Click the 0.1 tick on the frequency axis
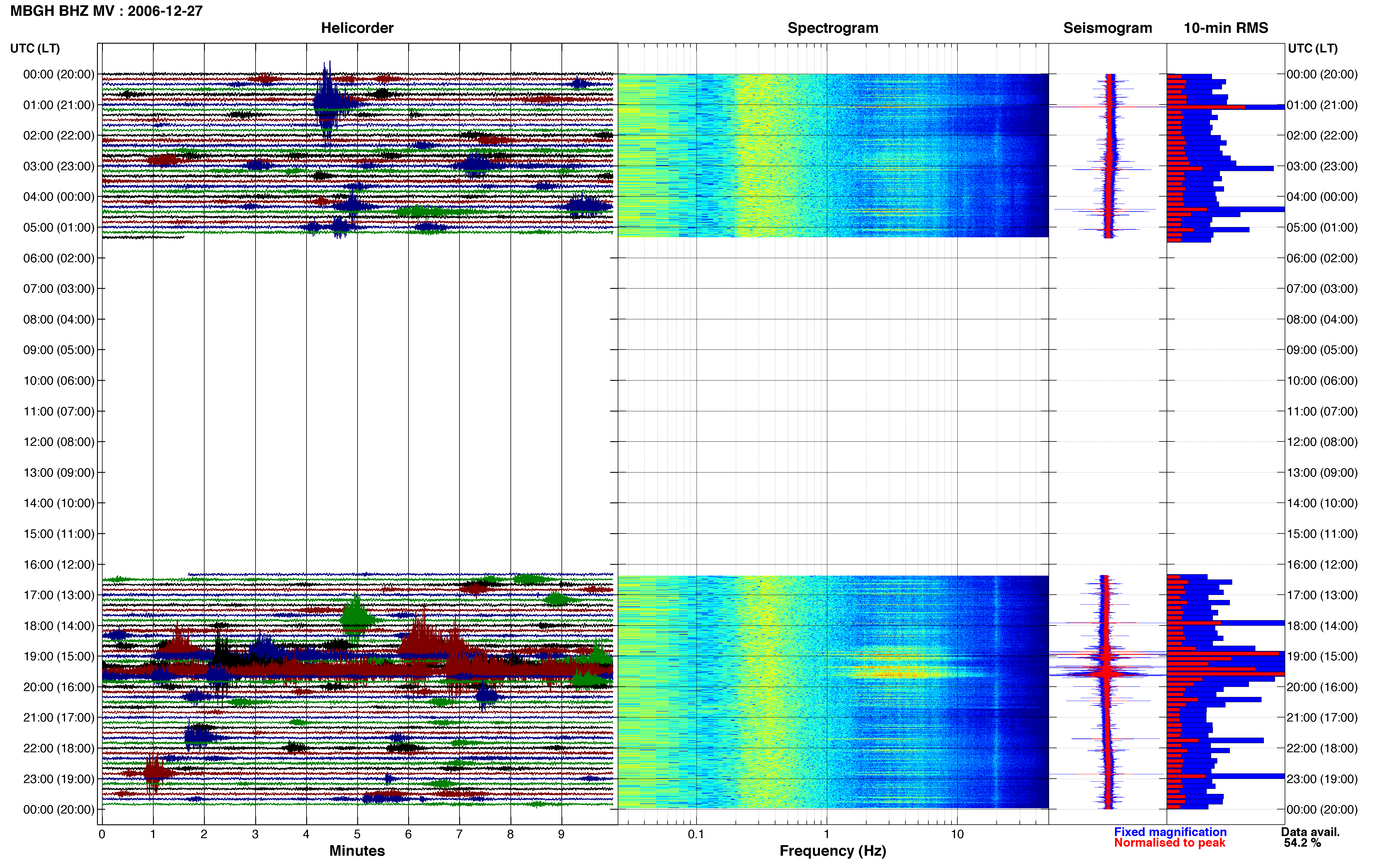The width and height of the screenshot is (1389, 868). click(696, 834)
